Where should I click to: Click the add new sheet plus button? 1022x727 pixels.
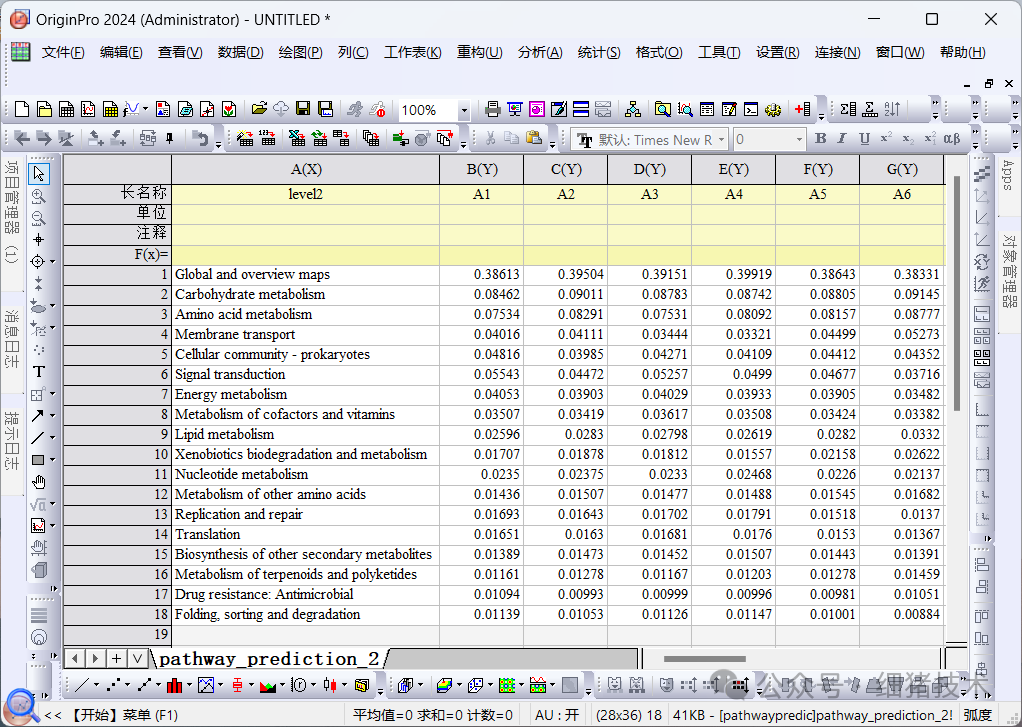[116, 658]
